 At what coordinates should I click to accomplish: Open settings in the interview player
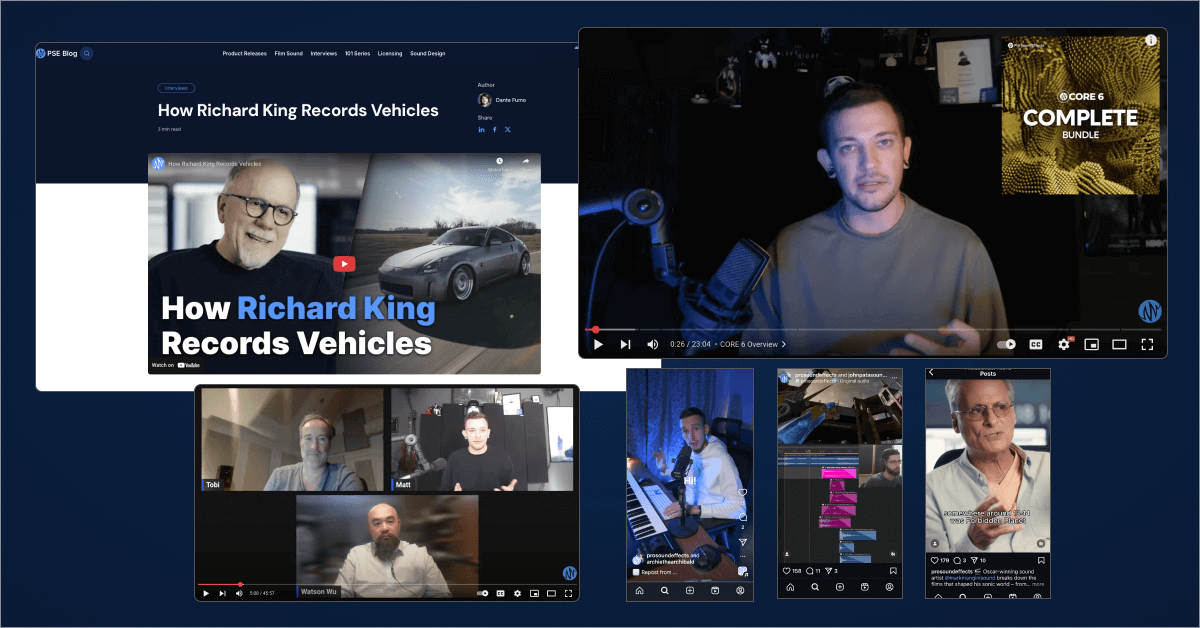pyautogui.click(x=517, y=593)
